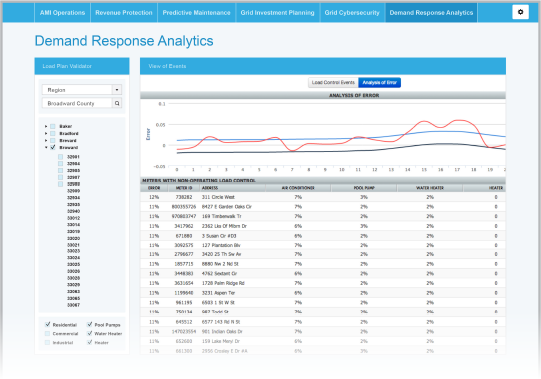The width and height of the screenshot is (541, 379).
Task: Click meter ID 961195
Action: click(x=184, y=303)
